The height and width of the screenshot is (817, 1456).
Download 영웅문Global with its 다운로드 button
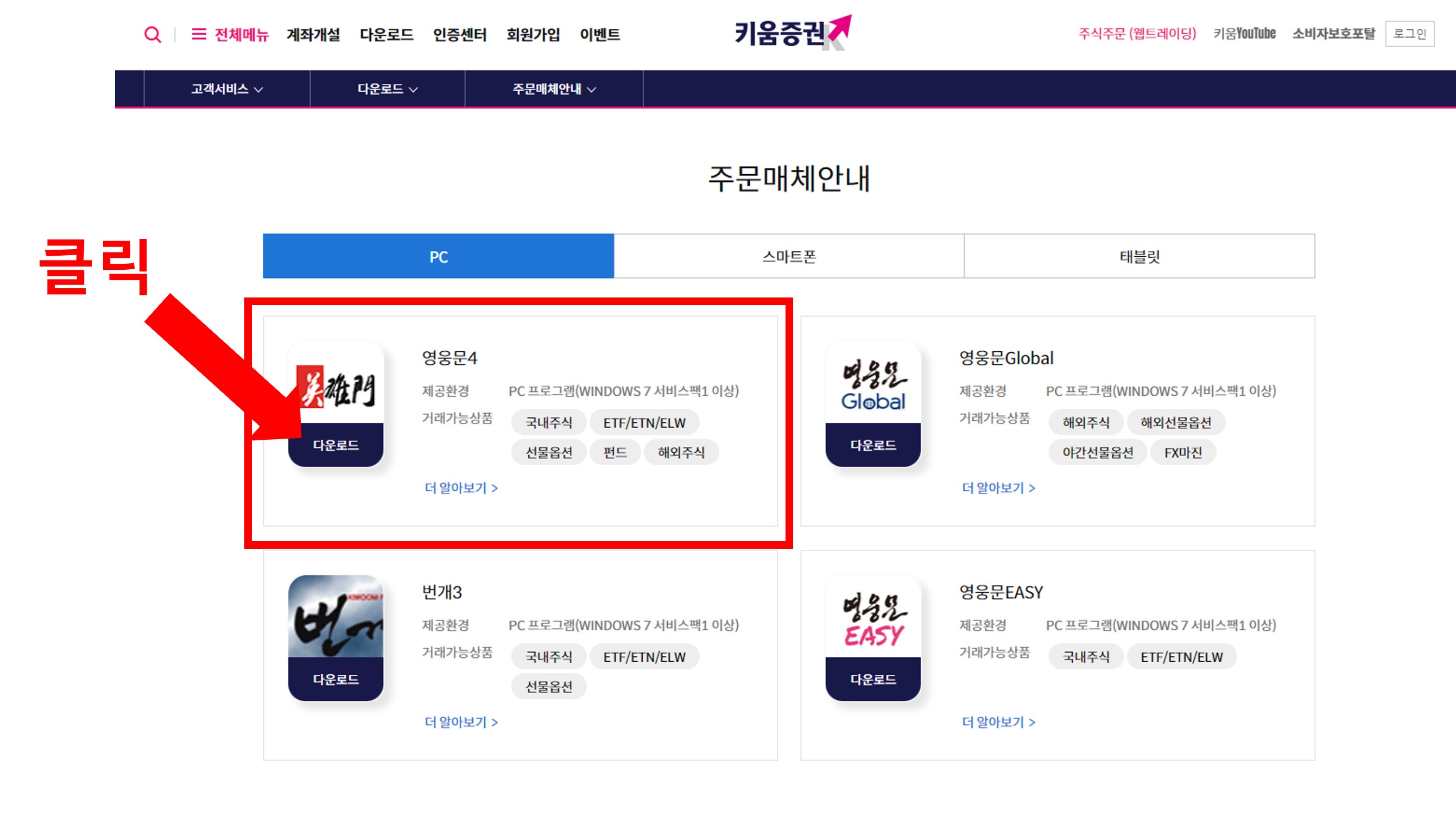(x=873, y=445)
